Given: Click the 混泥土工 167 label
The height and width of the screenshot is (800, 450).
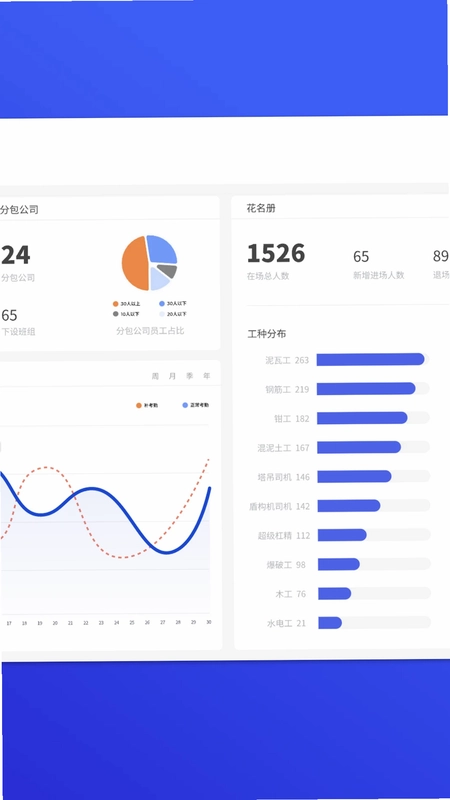Looking at the screenshot, I should click(284, 448).
